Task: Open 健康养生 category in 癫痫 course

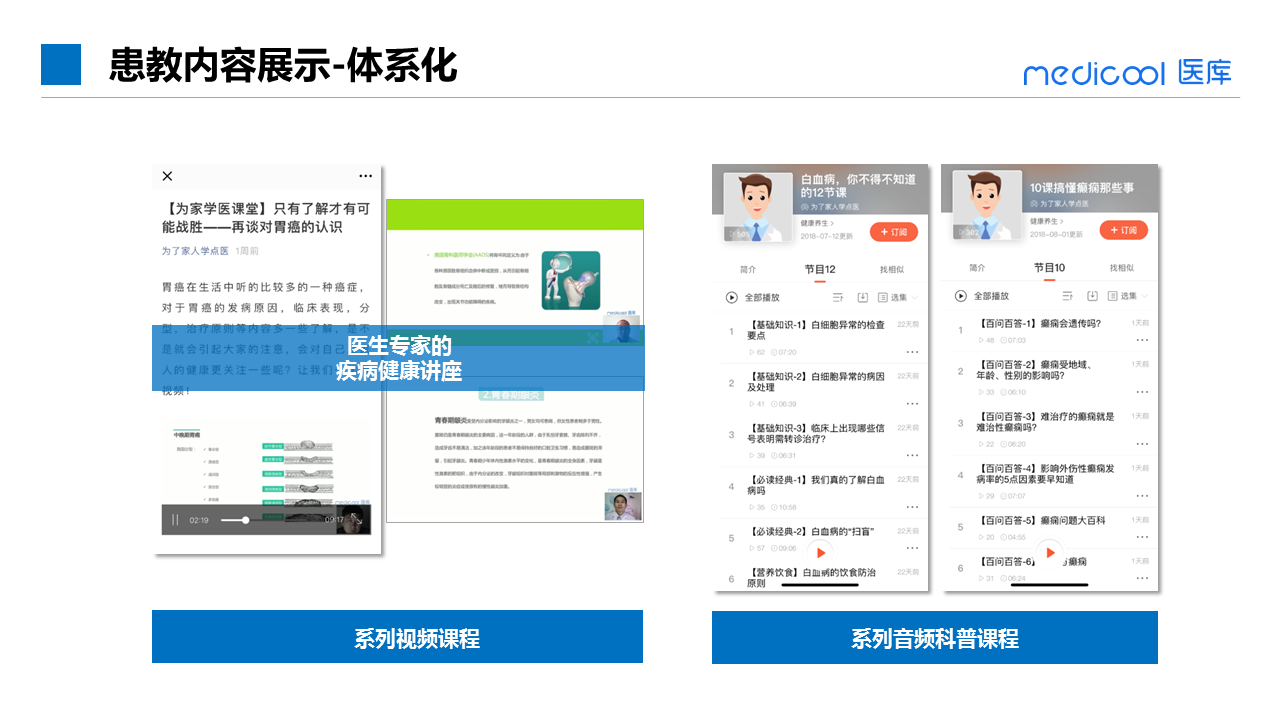Action: [1048, 221]
